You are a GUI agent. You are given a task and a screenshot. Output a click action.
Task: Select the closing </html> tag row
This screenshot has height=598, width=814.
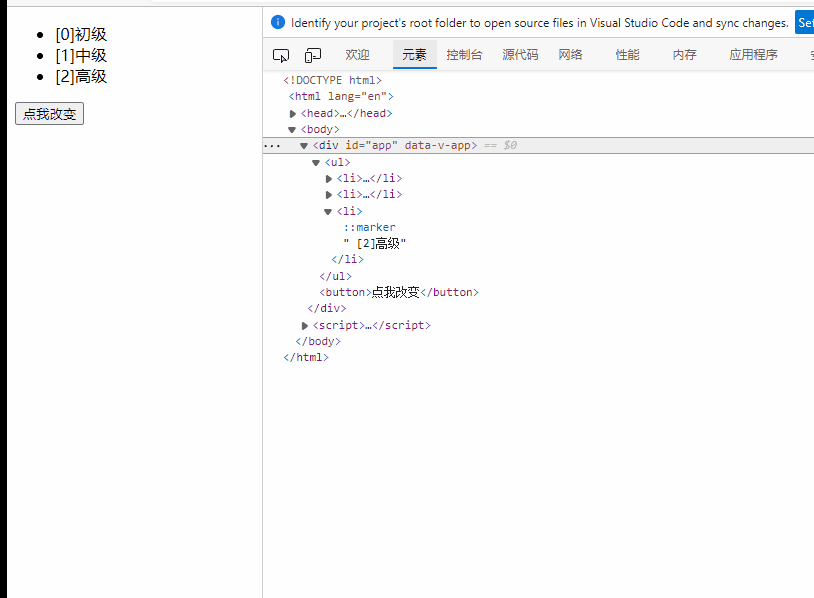[x=306, y=357]
